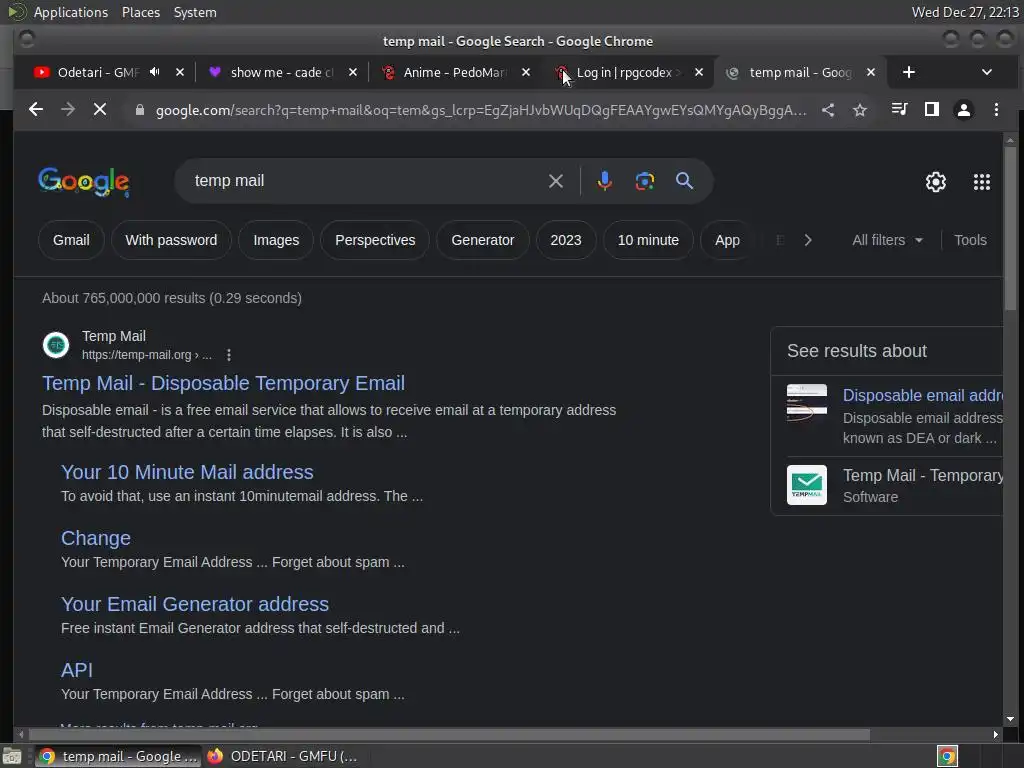View site info via the padlock icon
1024x768 pixels.
(x=139, y=110)
